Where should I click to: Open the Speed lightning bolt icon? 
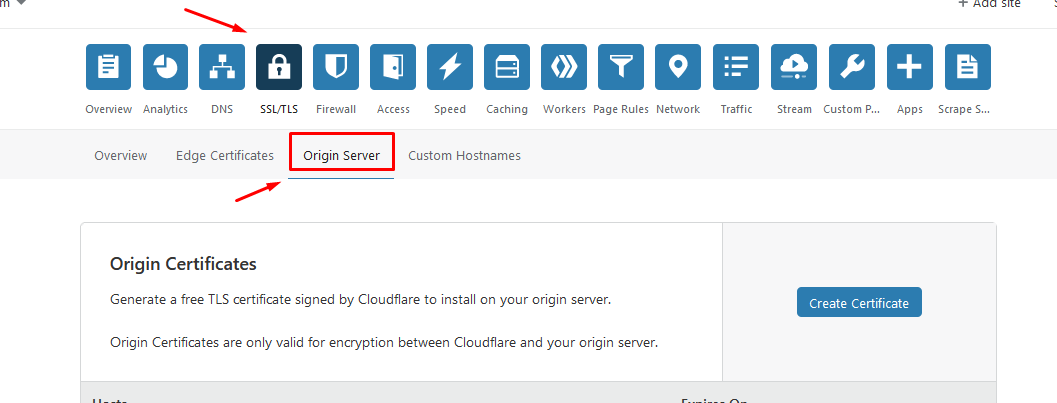pyautogui.click(x=450, y=67)
